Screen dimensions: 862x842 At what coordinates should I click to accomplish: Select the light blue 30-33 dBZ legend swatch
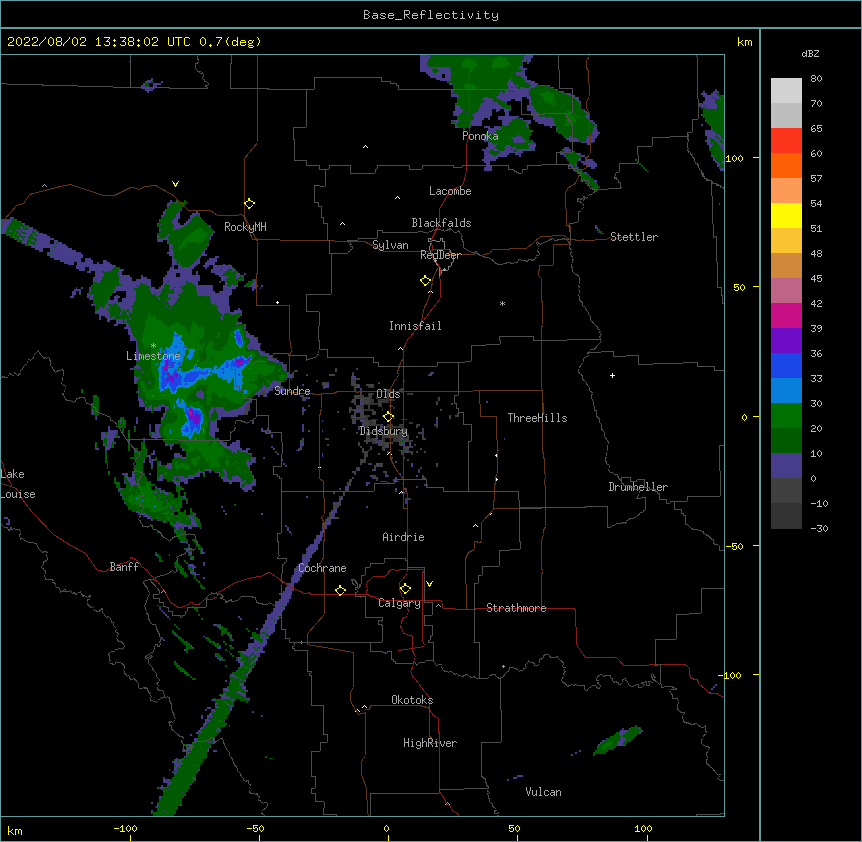[x=786, y=391]
